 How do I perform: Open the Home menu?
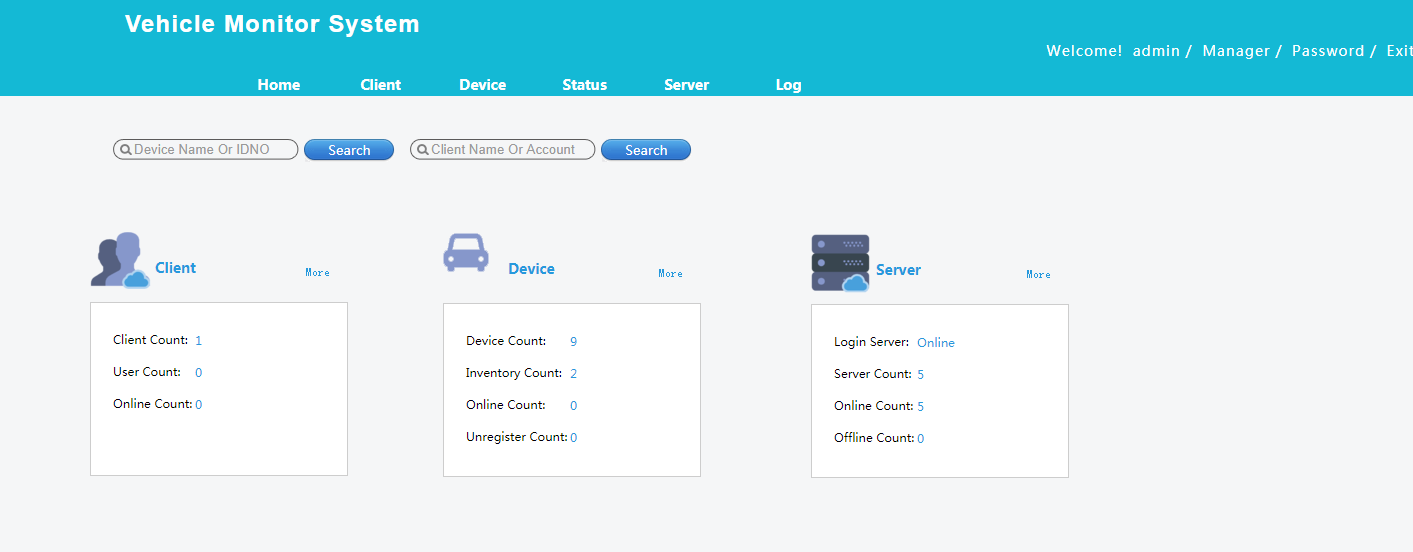279,85
